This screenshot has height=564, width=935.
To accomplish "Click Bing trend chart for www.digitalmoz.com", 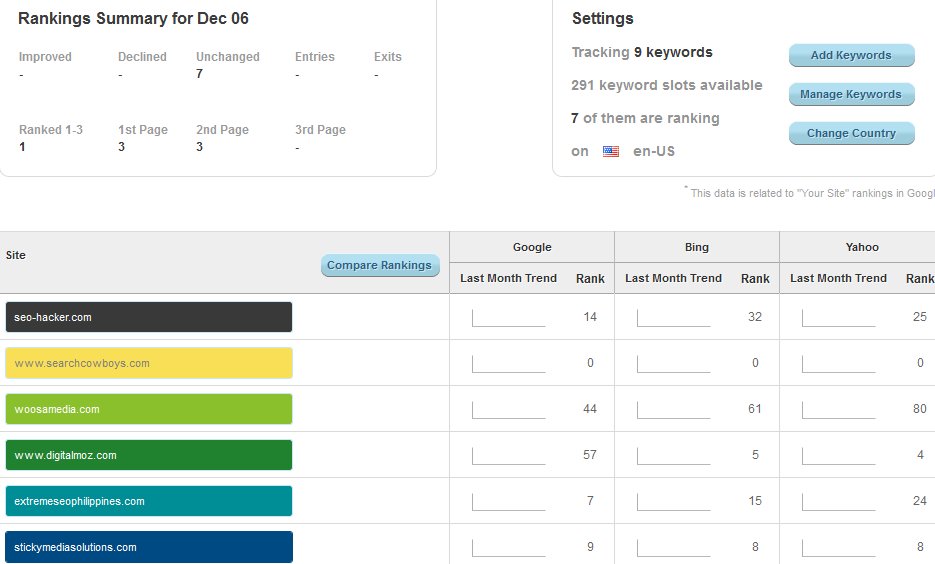I will (674, 455).
